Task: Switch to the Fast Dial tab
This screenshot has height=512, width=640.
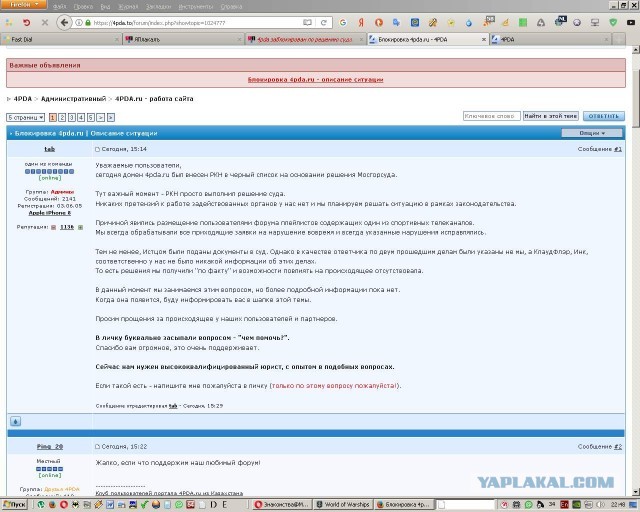Action: pyautogui.click(x=60, y=39)
